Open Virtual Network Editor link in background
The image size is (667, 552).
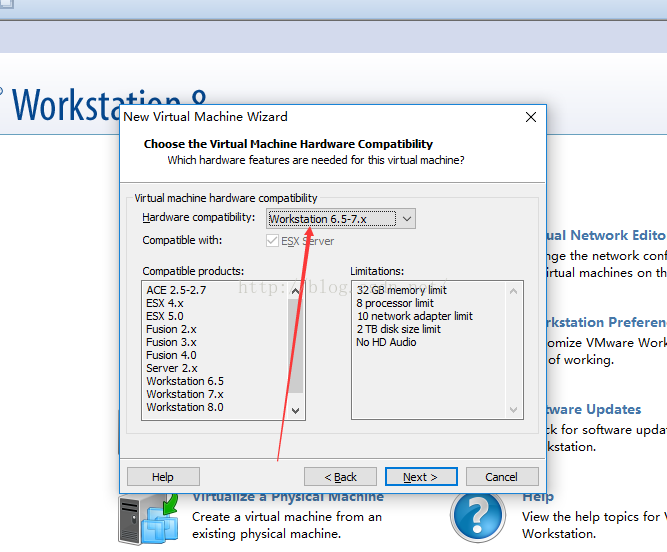[607, 235]
